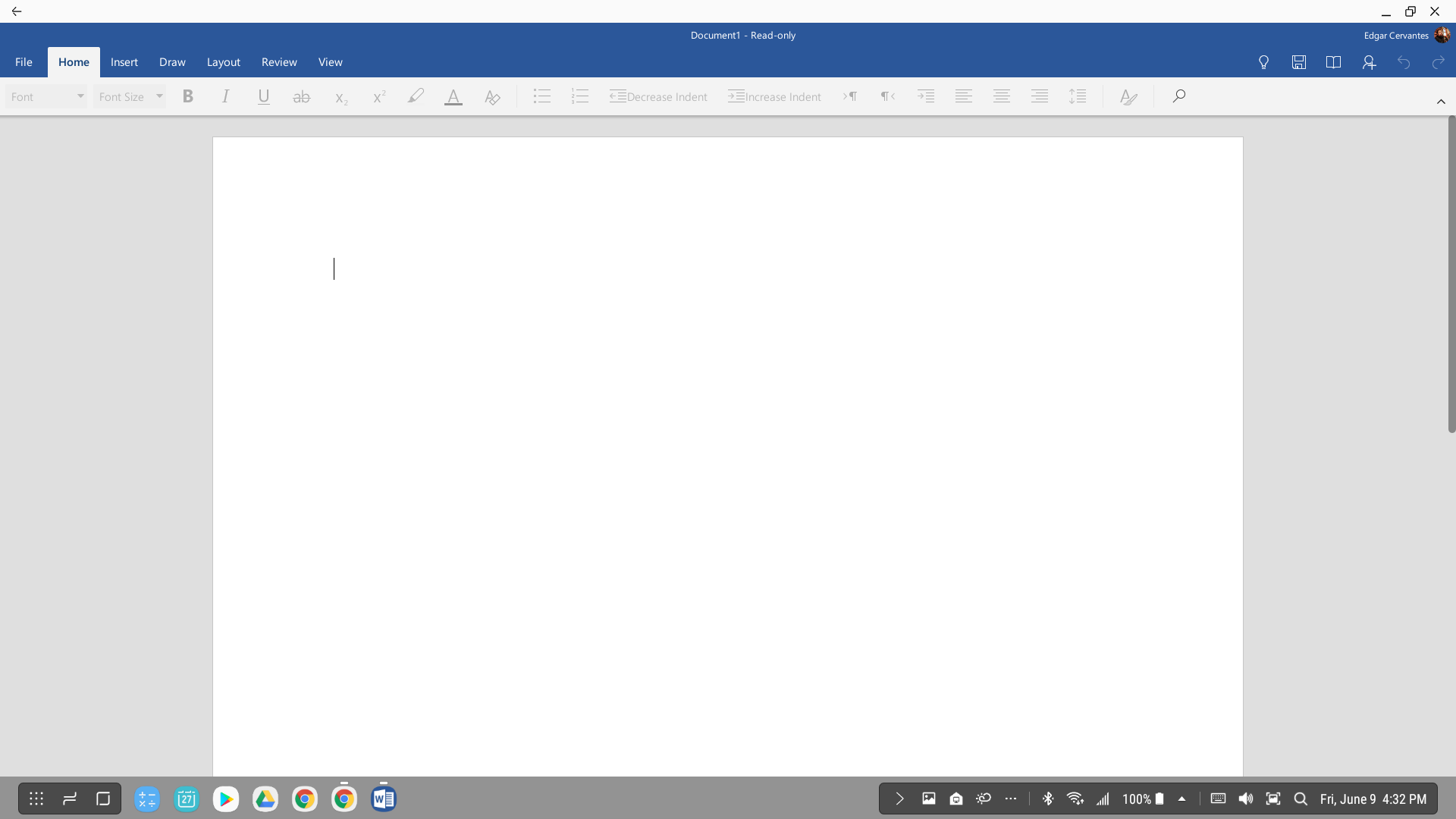
Task: Switch to the Insert tab
Action: pos(124,62)
